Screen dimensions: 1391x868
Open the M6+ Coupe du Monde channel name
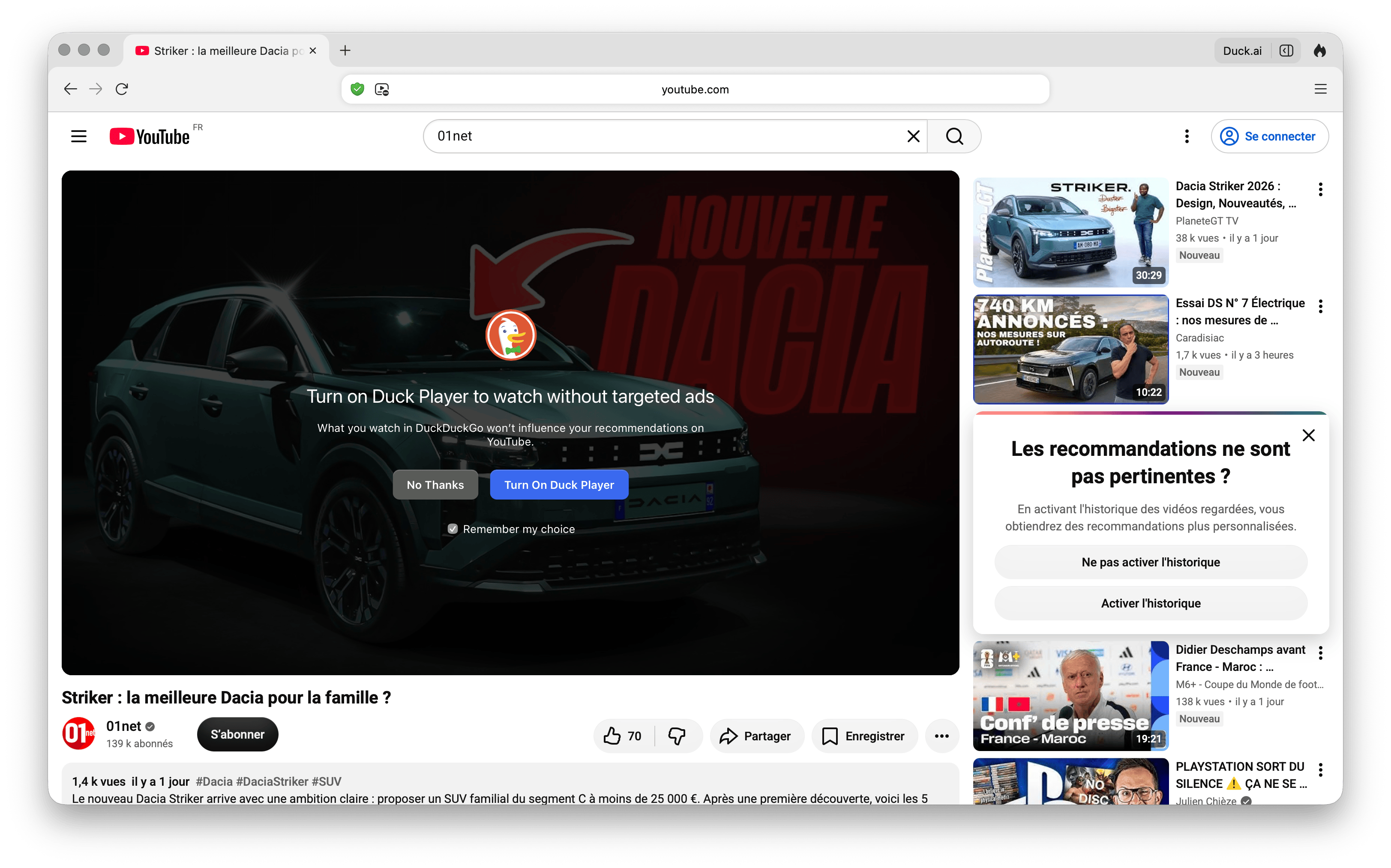[x=1249, y=685]
